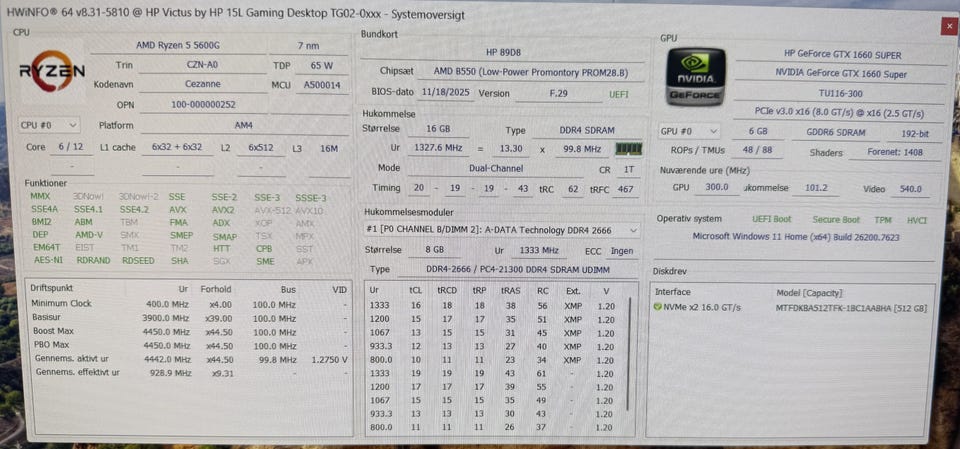
Task: Close the HWiNFO system summary window
Action: 948,25
